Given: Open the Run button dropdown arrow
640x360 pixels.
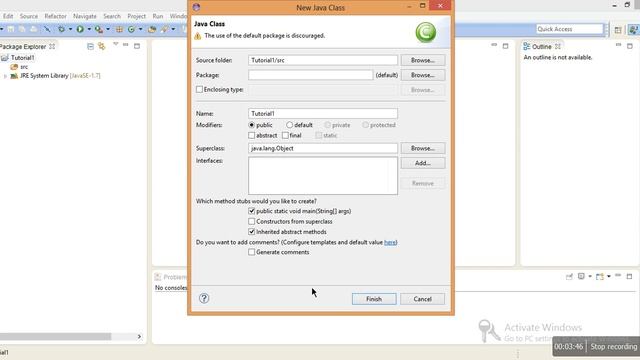Looking at the screenshot, I should click(89, 29).
